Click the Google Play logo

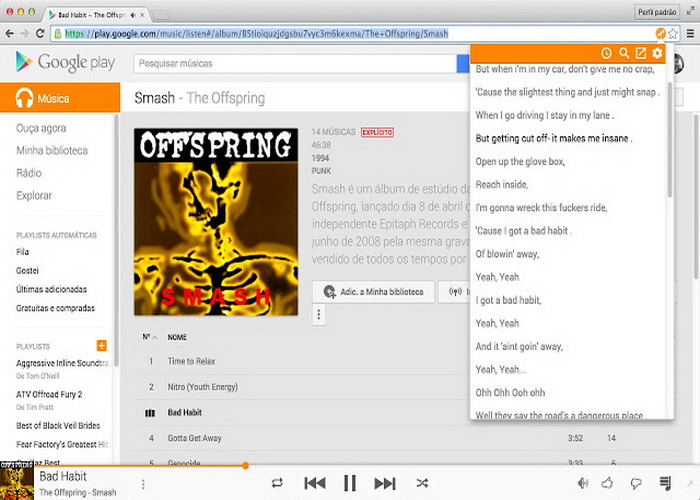pos(65,62)
